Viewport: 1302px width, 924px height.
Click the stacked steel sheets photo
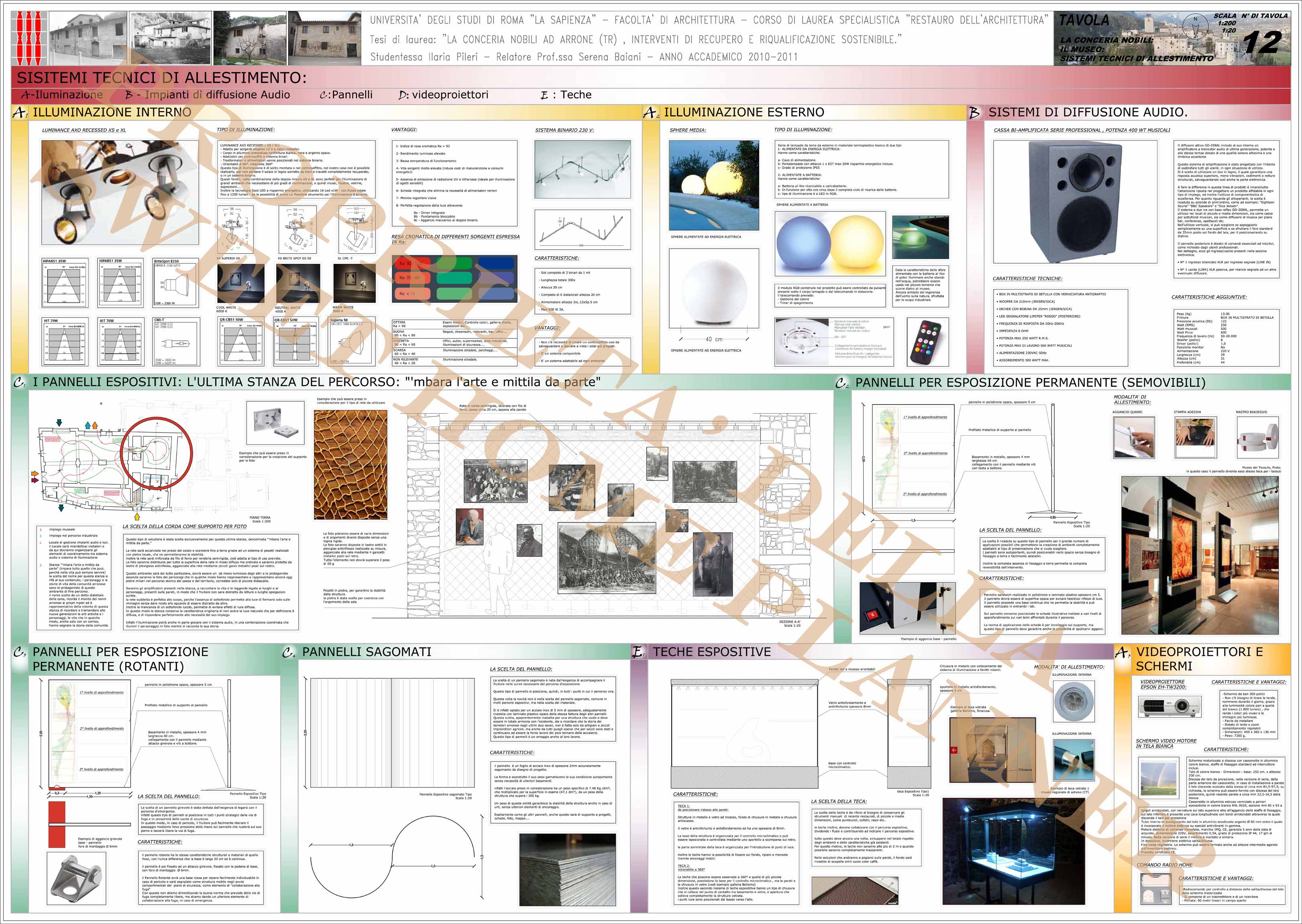pyautogui.click(x=567, y=869)
